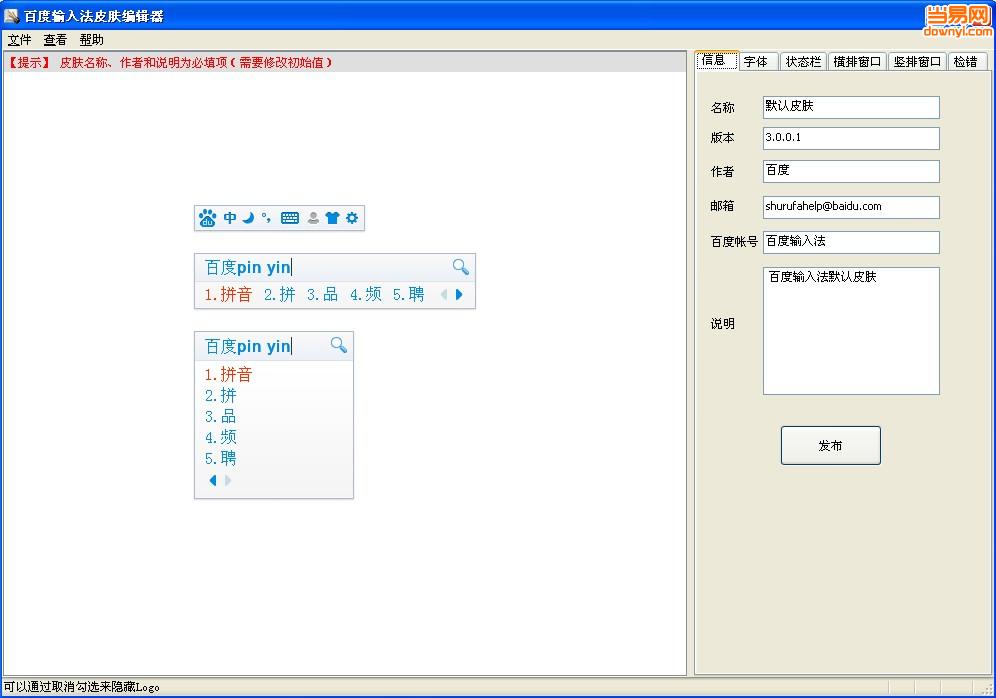Toggle full/half-width using the moon icon

[x=248, y=217]
